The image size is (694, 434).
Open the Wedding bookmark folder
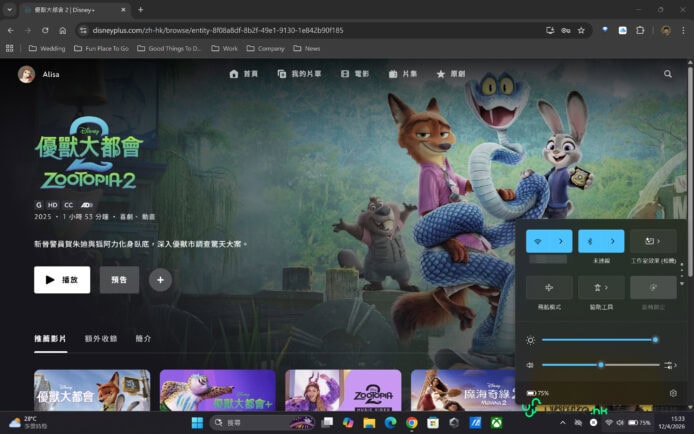click(47, 48)
